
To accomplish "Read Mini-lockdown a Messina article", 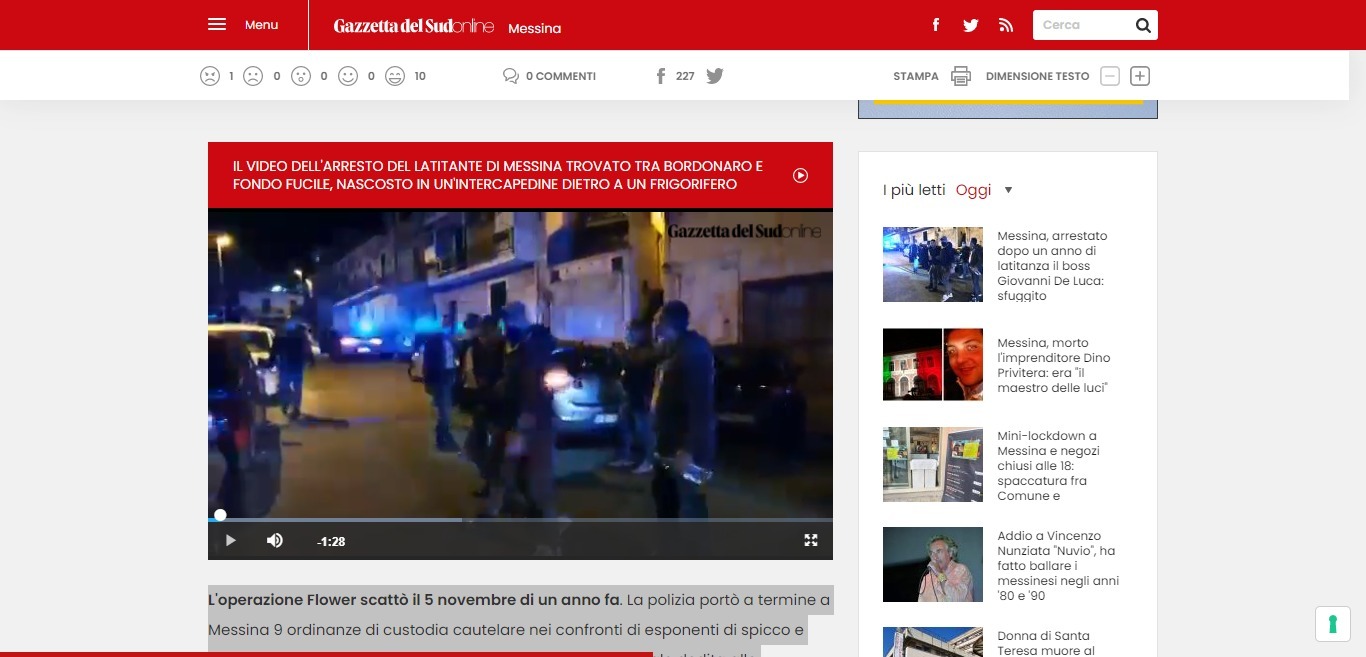I will (1048, 466).
